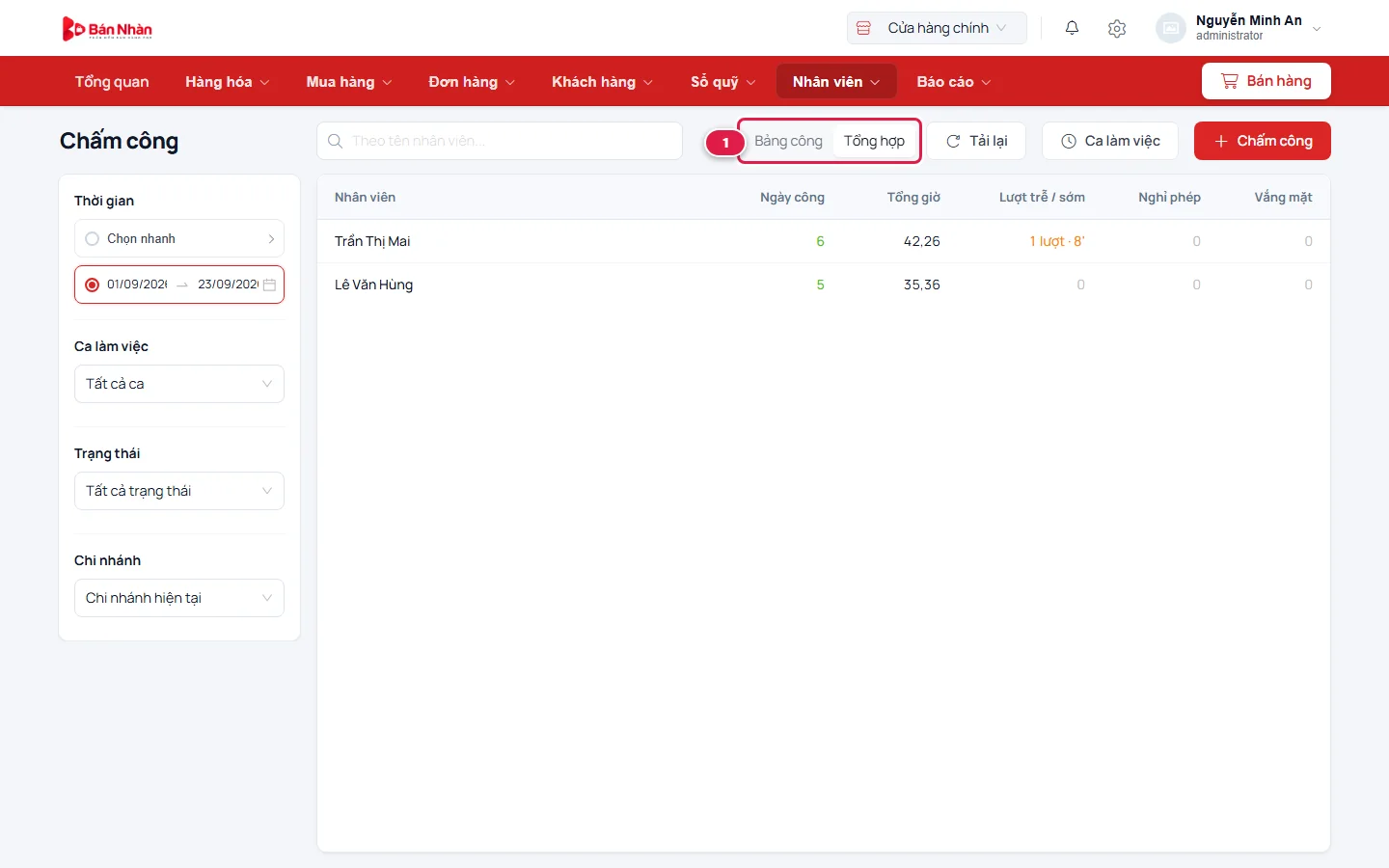Click the late value "1 lượt · 8'"

pyautogui.click(x=1057, y=241)
